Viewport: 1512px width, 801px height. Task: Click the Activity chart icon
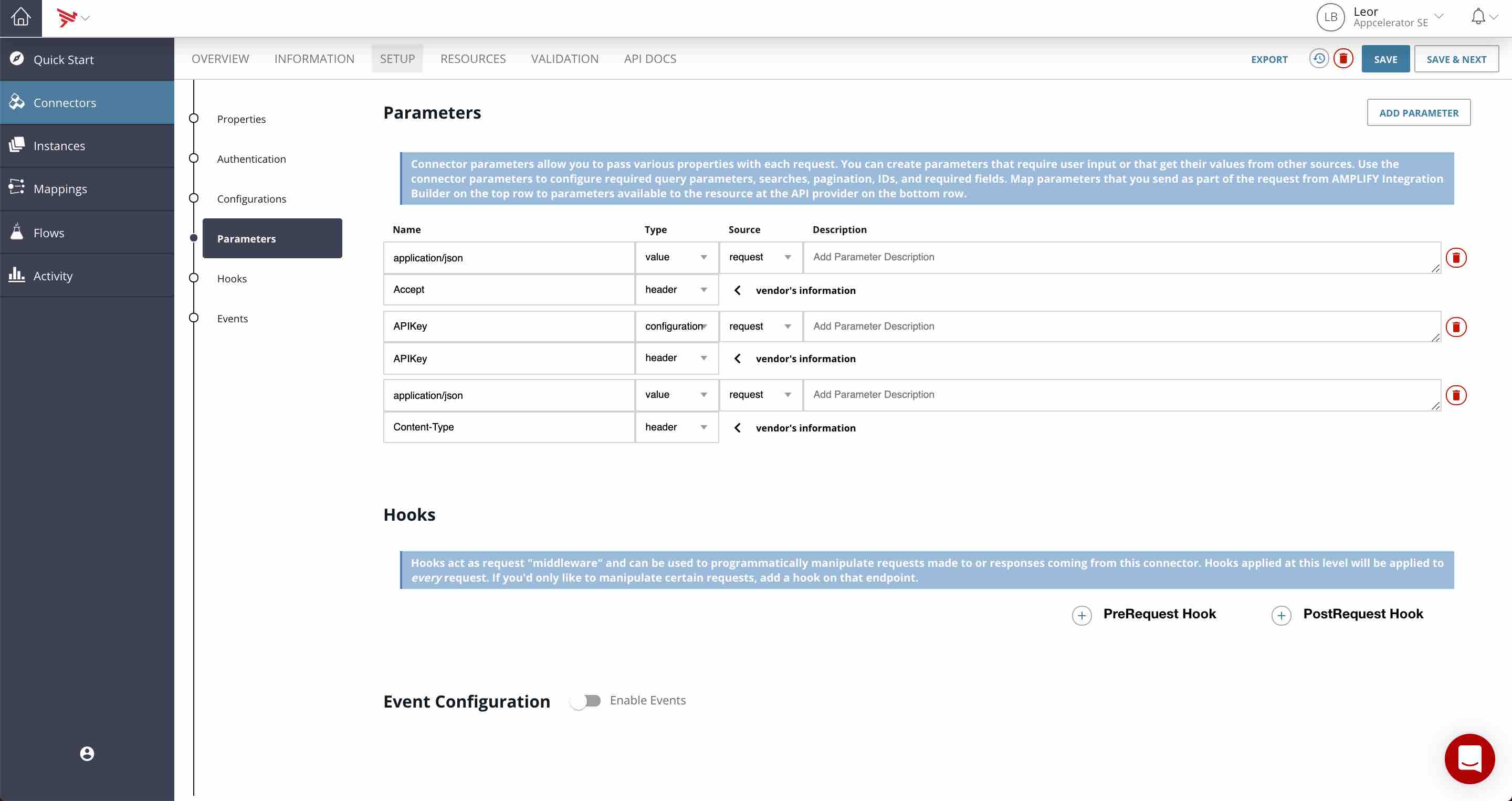pos(17,275)
